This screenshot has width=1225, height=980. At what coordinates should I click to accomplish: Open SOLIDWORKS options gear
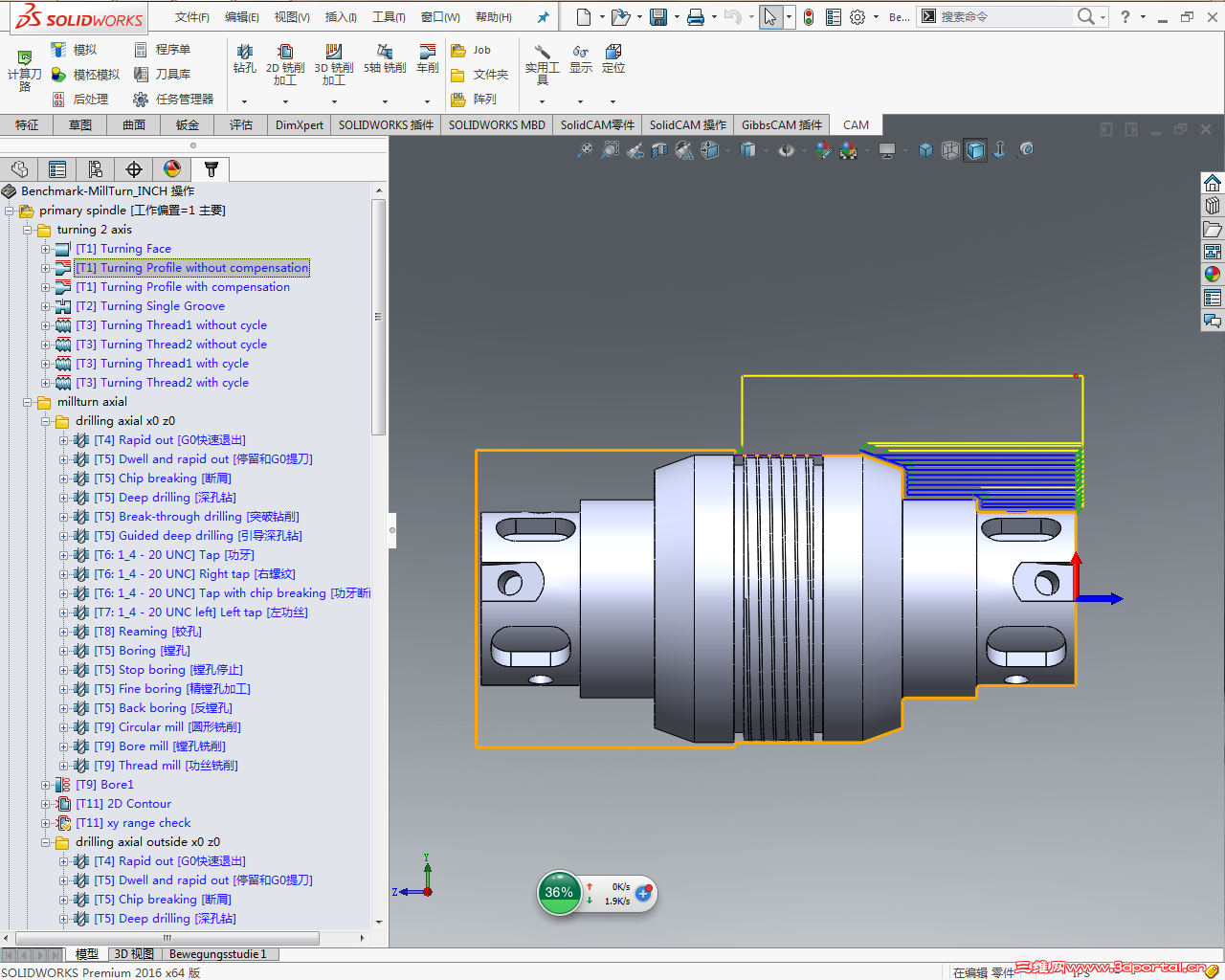tap(857, 17)
